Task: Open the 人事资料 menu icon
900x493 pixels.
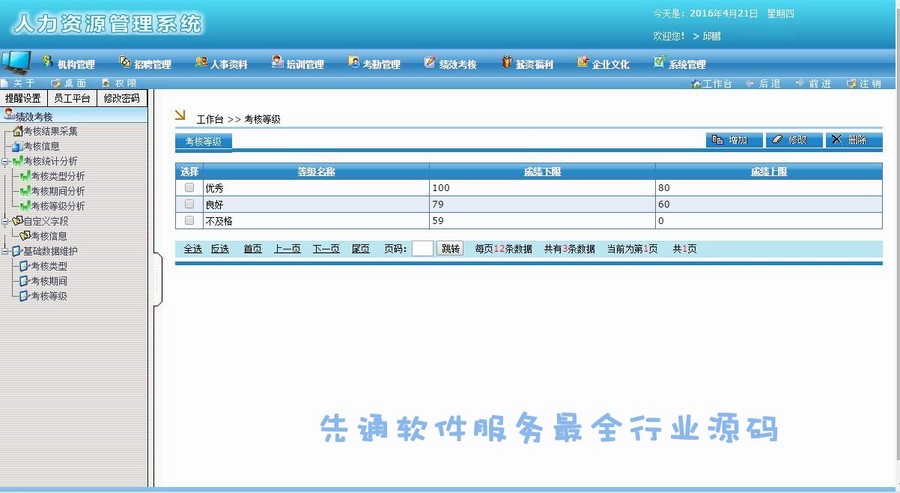Action: tap(201, 61)
